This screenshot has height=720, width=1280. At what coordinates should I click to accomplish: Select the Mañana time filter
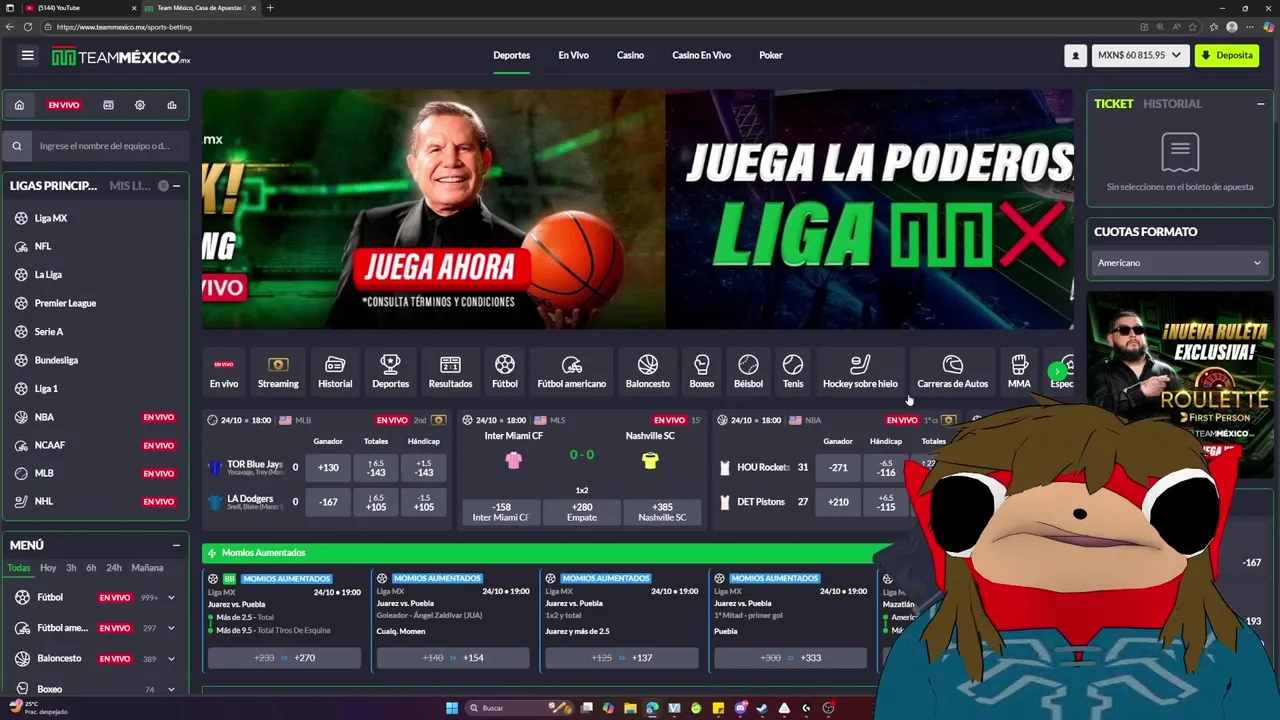point(147,568)
